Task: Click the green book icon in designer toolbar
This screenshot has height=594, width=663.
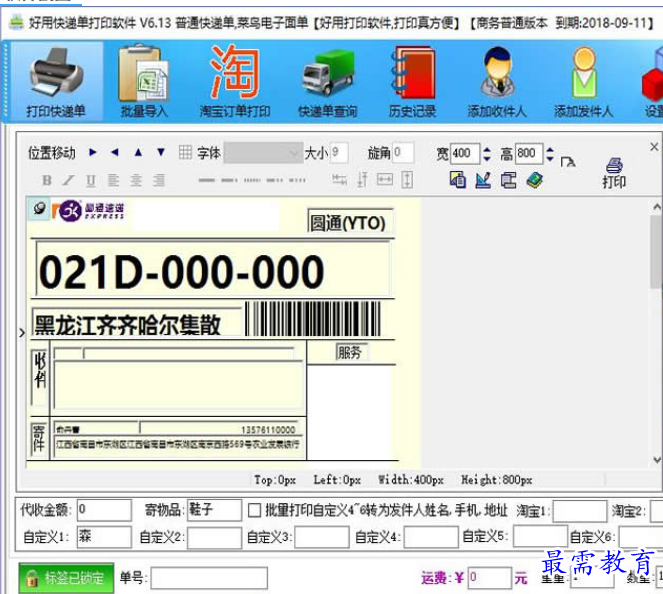Action: pos(535,180)
